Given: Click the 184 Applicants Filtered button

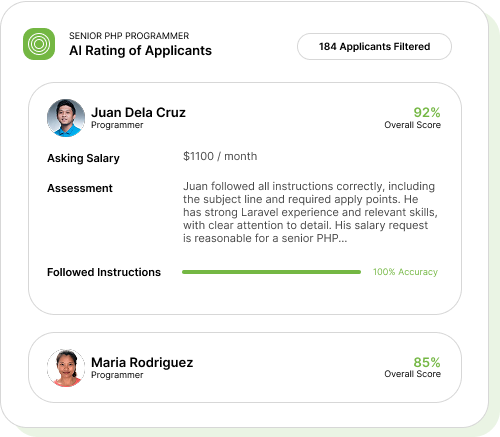Looking at the screenshot, I should 374,46.
